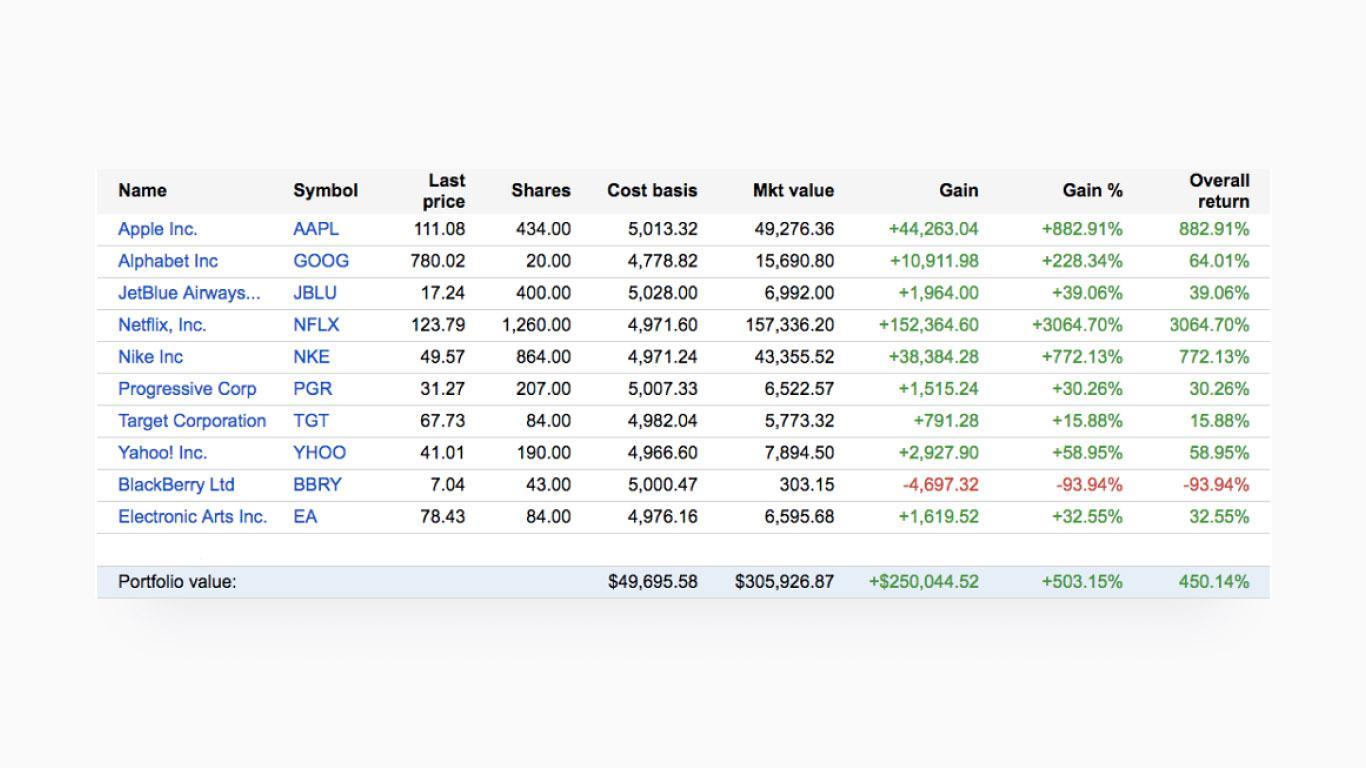Sort by the Gain % column header

(x=1093, y=191)
